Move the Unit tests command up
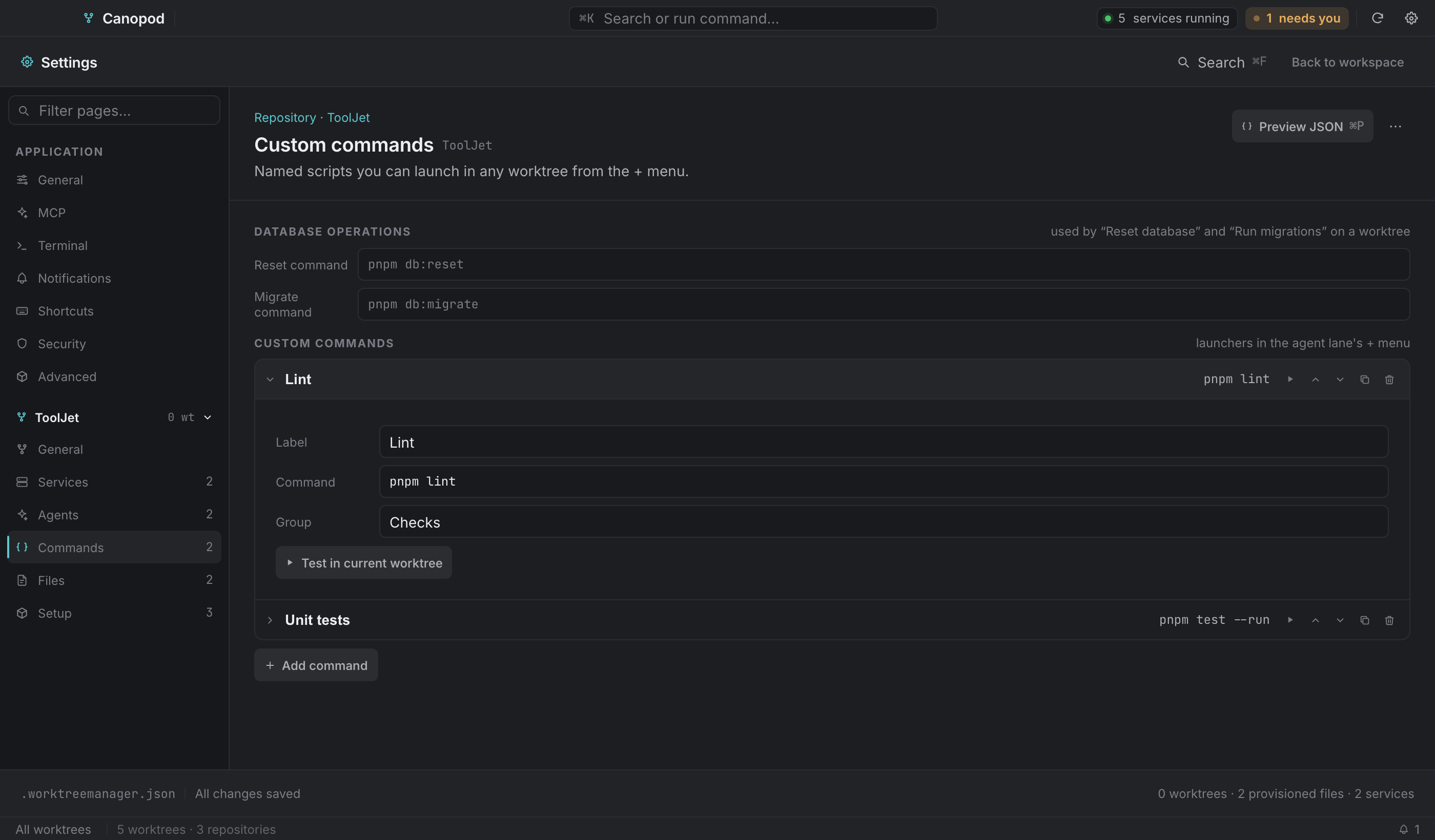 (x=1315, y=620)
